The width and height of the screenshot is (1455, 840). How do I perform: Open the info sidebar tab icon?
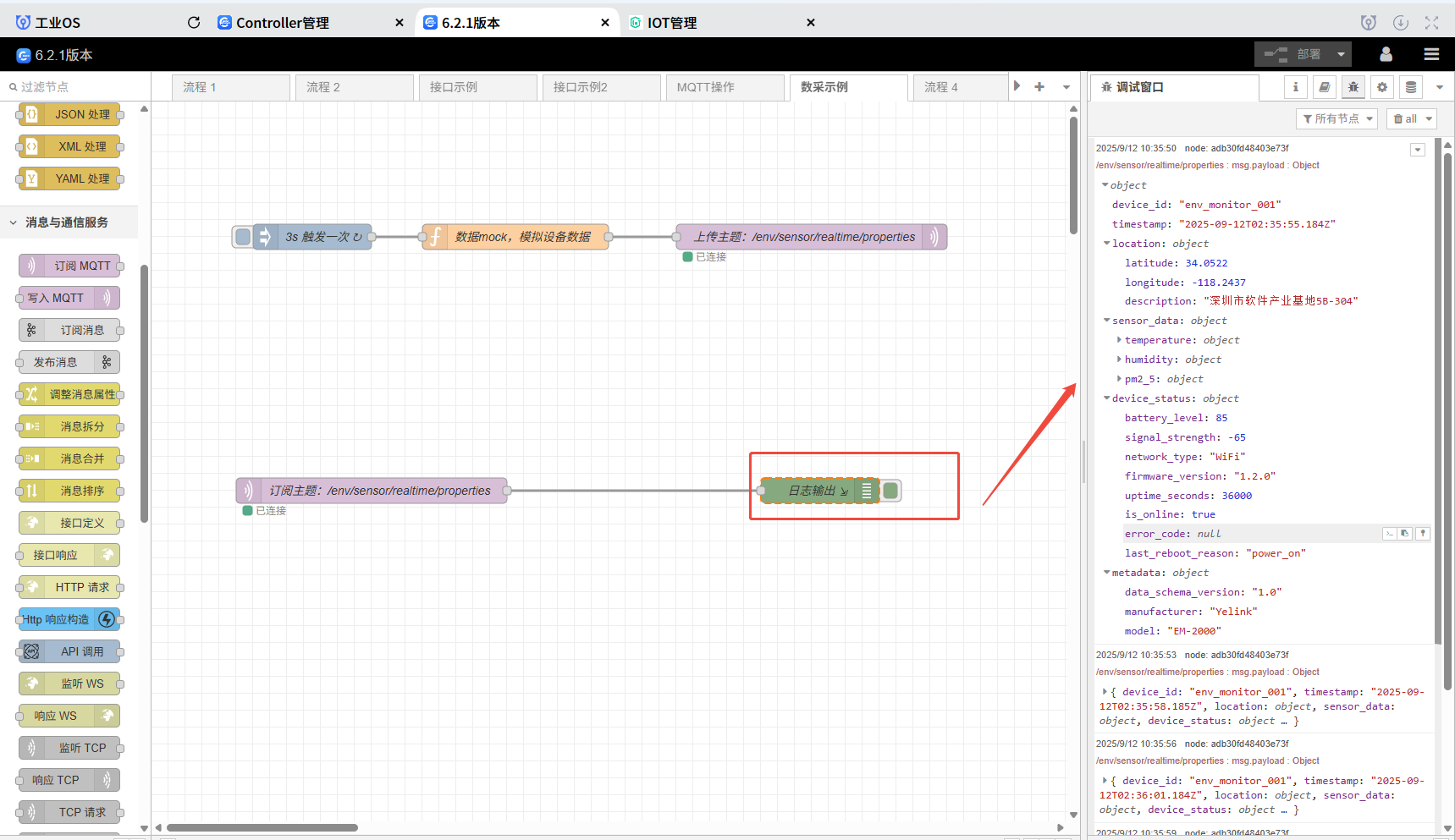click(1295, 87)
